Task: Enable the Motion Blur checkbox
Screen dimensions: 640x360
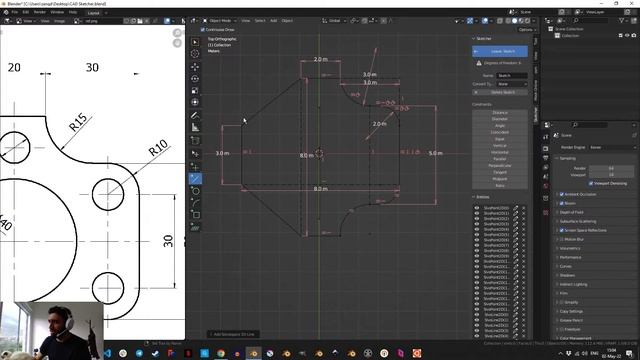Action: click(x=562, y=239)
